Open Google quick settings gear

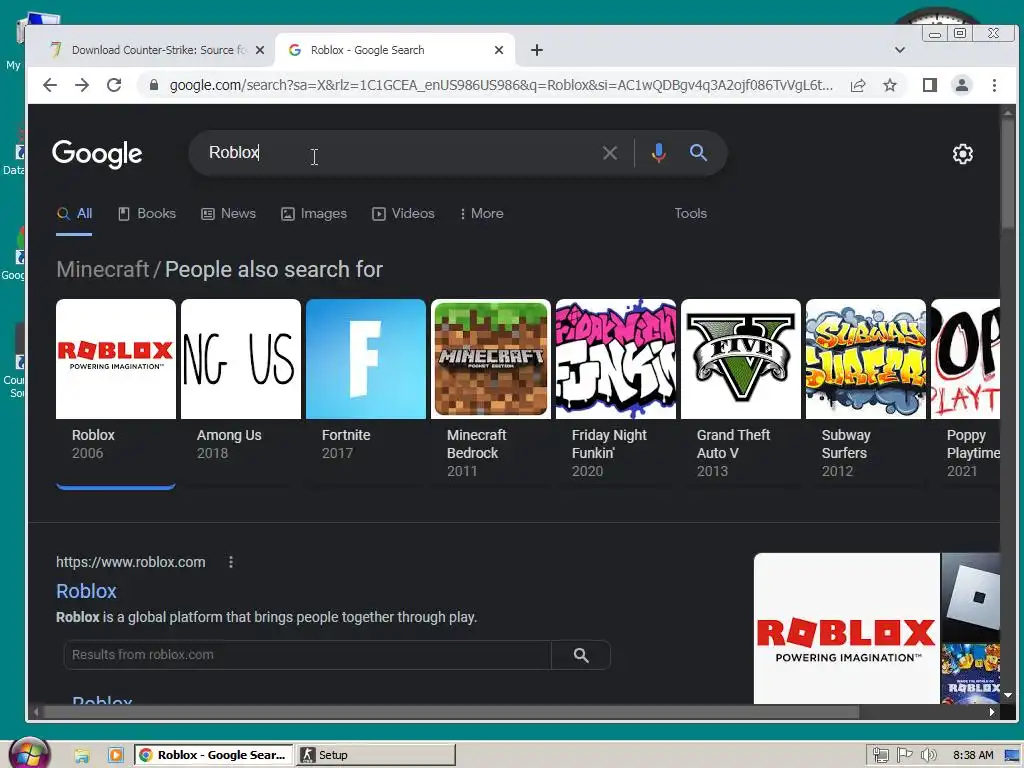point(963,153)
